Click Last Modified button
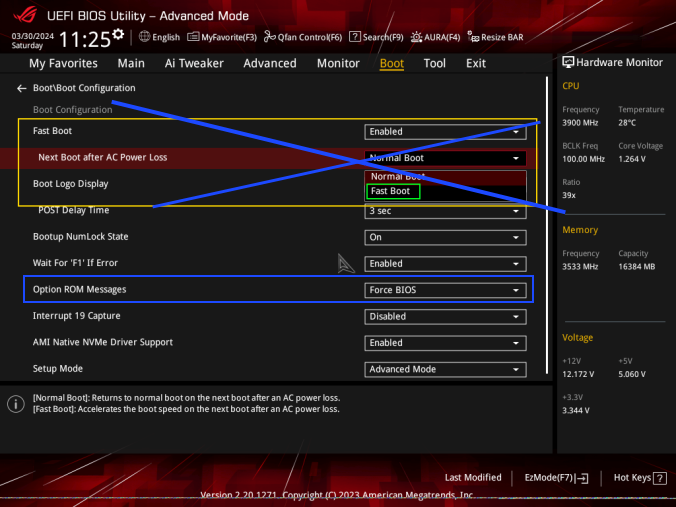Image resolution: width=676 pixels, height=507 pixels. 473,478
